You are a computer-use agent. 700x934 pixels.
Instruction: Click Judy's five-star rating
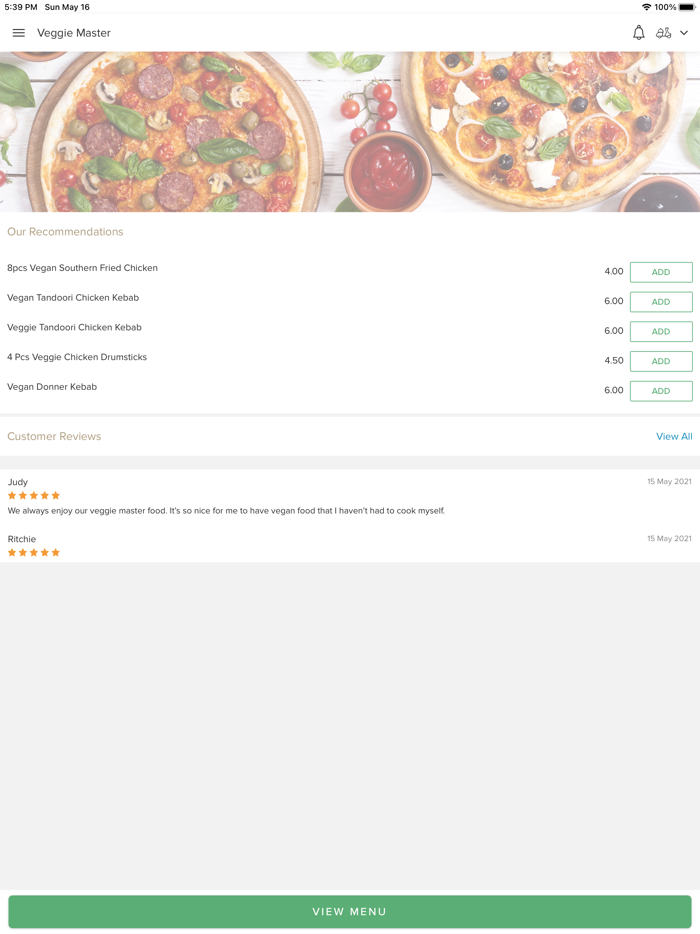click(x=34, y=496)
